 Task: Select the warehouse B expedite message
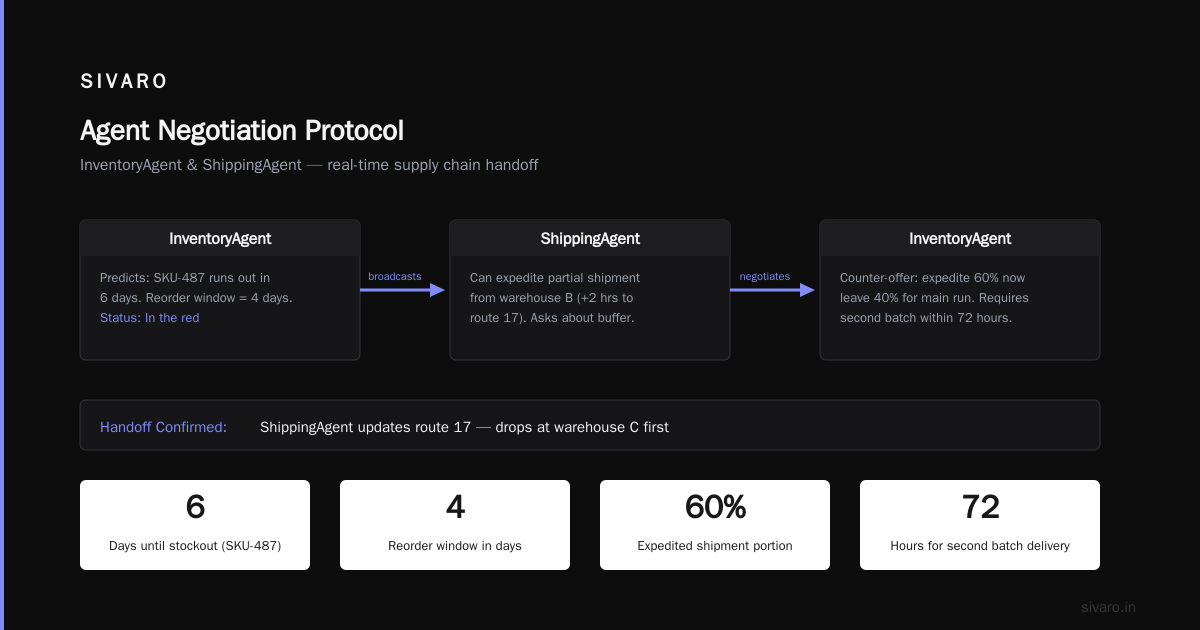555,298
